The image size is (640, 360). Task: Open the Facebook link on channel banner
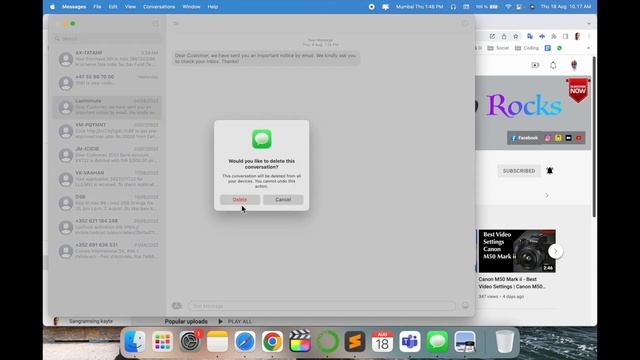coord(524,138)
